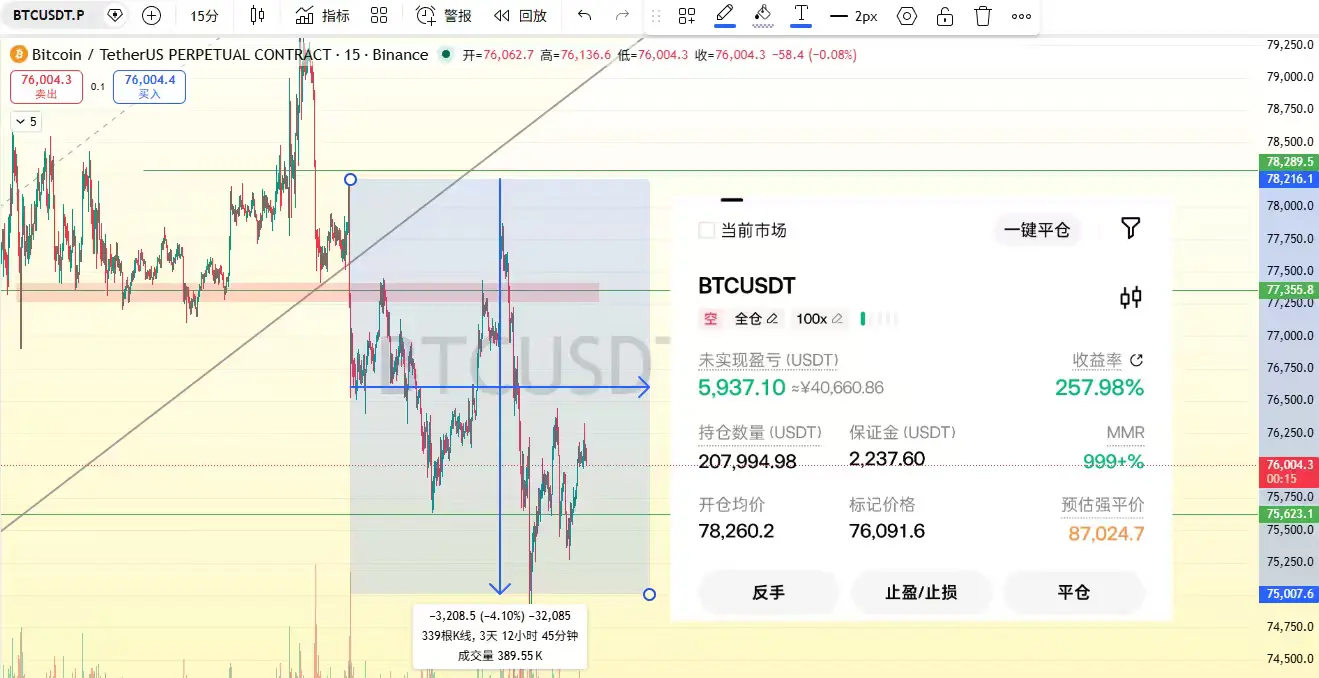Screen dimensions: 1319x678
Task: Open chart via candlestick icon beside BTCUSDT
Action: tap(1131, 297)
